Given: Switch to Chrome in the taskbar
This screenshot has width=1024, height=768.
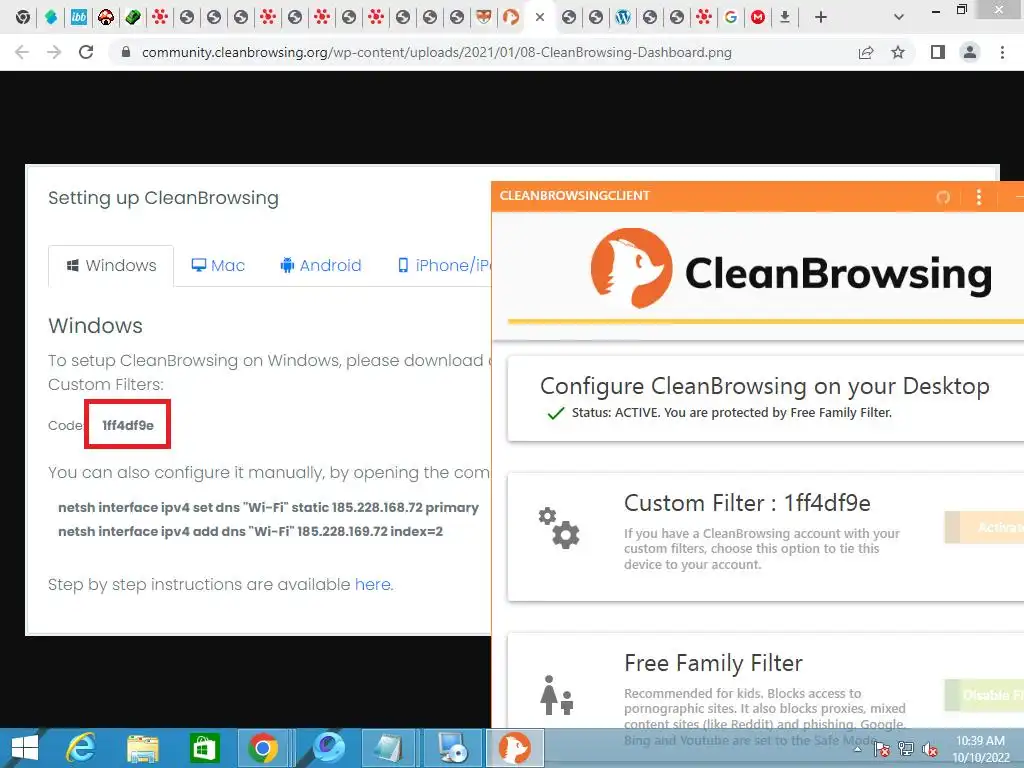Looking at the screenshot, I should pyautogui.click(x=263, y=748).
